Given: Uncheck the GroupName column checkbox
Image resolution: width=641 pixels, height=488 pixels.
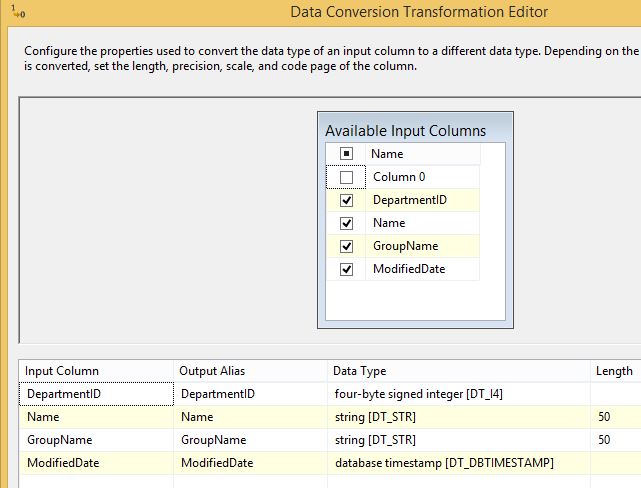Looking at the screenshot, I should point(347,246).
